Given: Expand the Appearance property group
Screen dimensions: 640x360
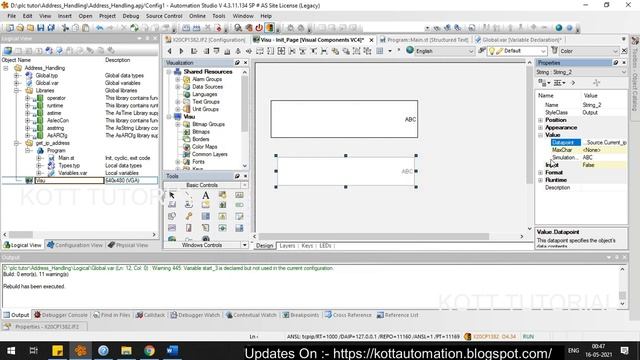Looking at the screenshot, I should (x=540, y=127).
